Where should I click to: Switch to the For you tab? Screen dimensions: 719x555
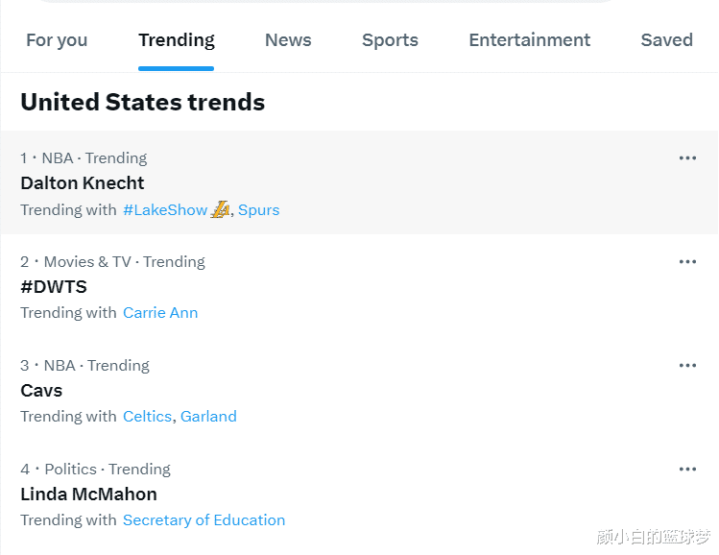[57, 40]
